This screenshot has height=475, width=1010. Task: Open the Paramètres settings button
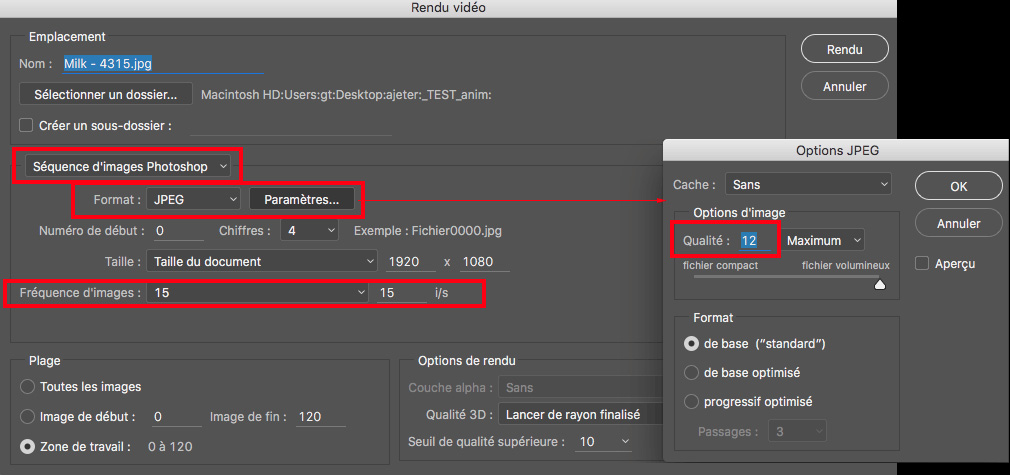[301, 199]
